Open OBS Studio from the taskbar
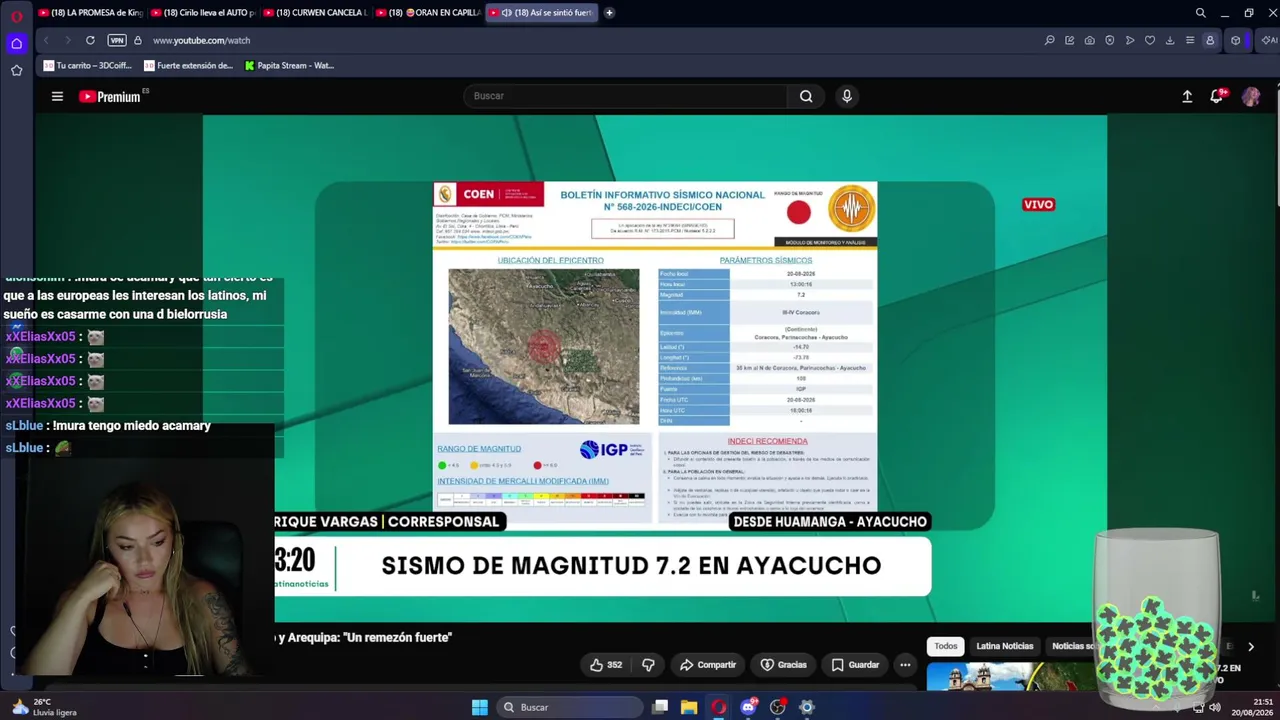Screen dimensions: 1280x720 (778, 707)
